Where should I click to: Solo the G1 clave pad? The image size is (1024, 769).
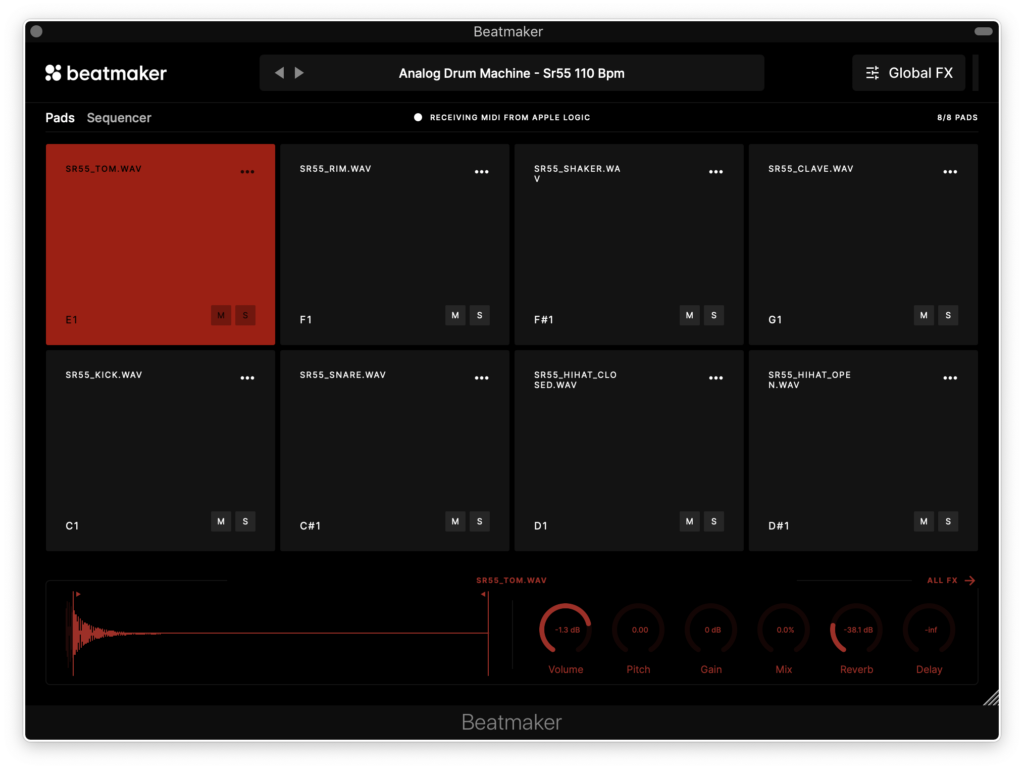click(x=948, y=315)
